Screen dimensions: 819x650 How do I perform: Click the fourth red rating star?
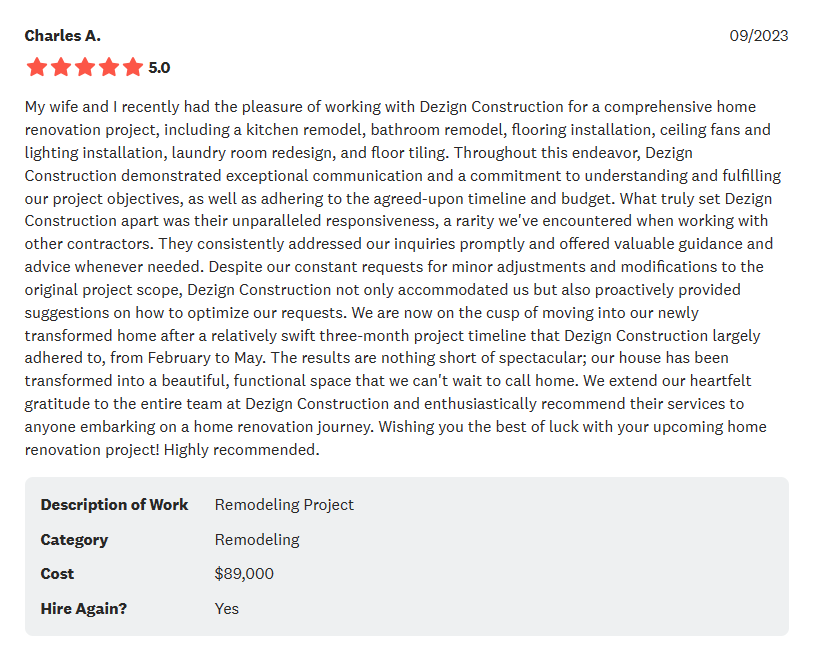[109, 67]
